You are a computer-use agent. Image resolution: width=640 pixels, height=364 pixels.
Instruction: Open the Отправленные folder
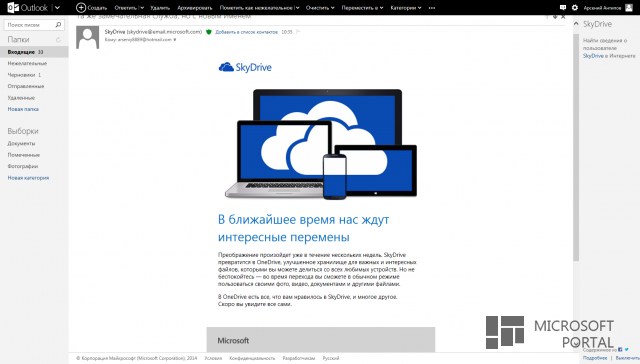point(26,86)
